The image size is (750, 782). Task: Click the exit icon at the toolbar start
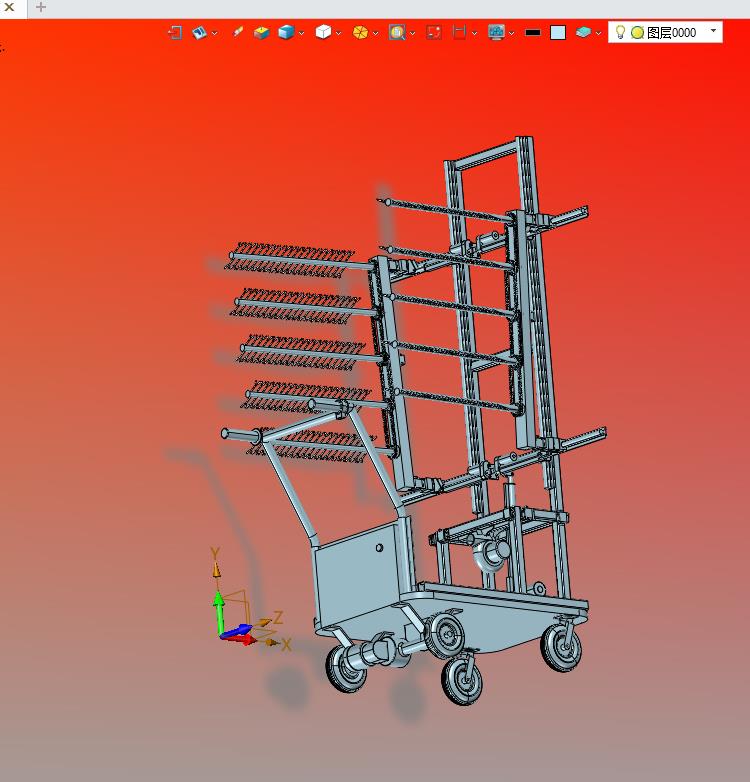tap(175, 32)
